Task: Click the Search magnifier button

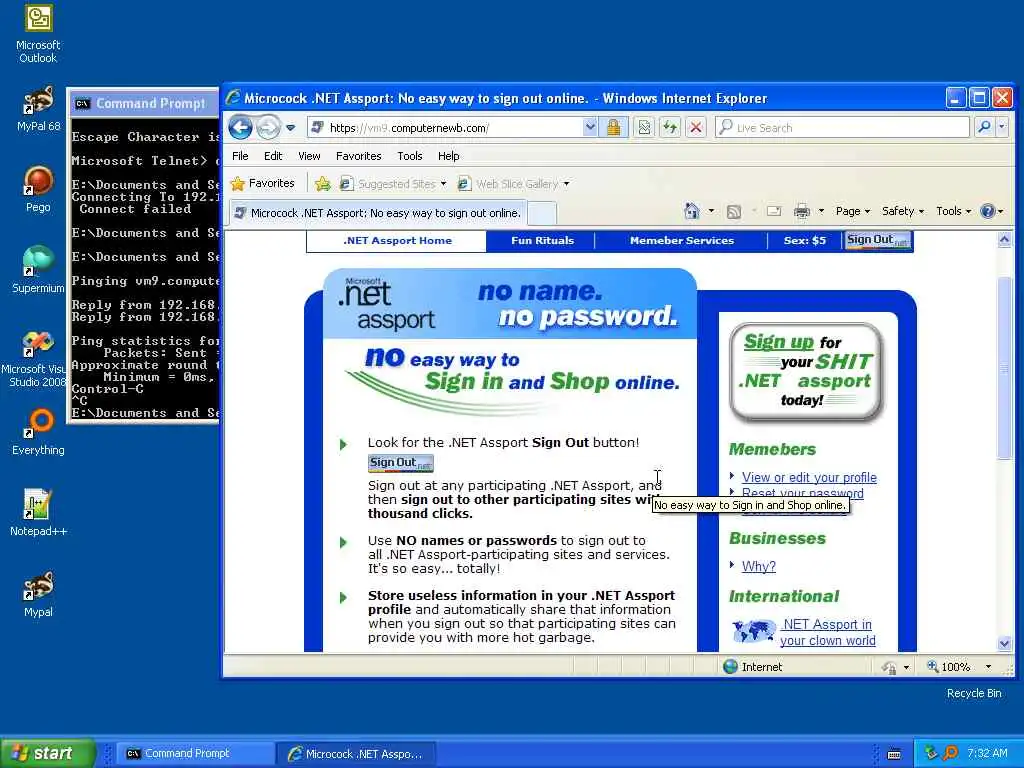Action: 984,127
